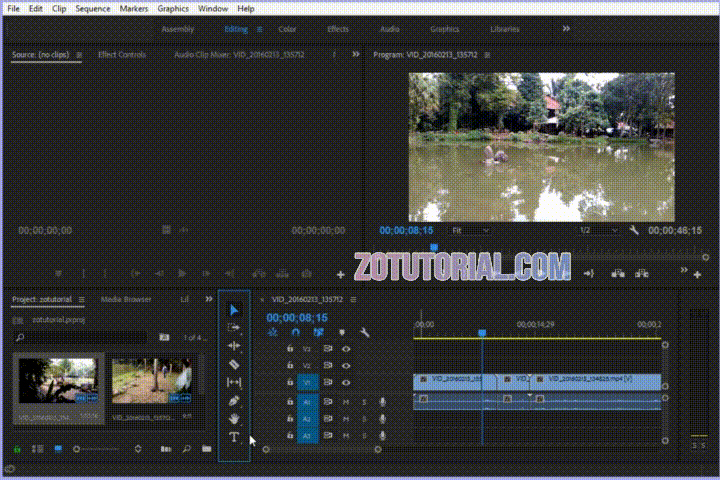Toggle Snap magnet in timeline
The image size is (720, 480).
coord(296,332)
